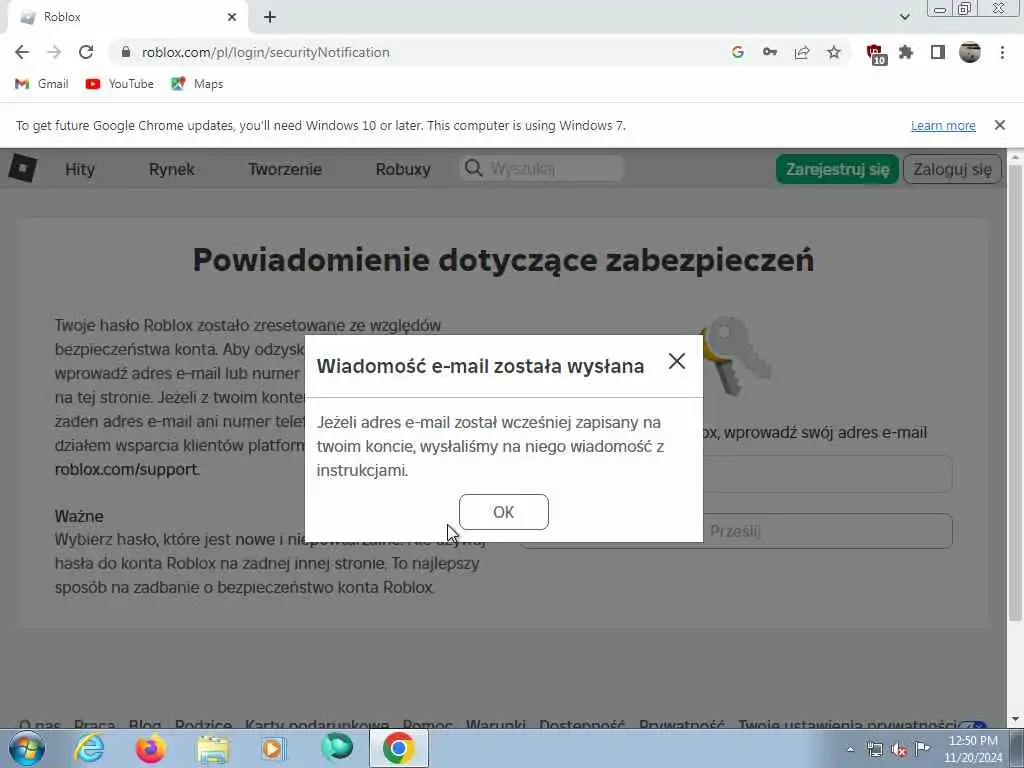Open the Maps bookmark

[x=197, y=84]
